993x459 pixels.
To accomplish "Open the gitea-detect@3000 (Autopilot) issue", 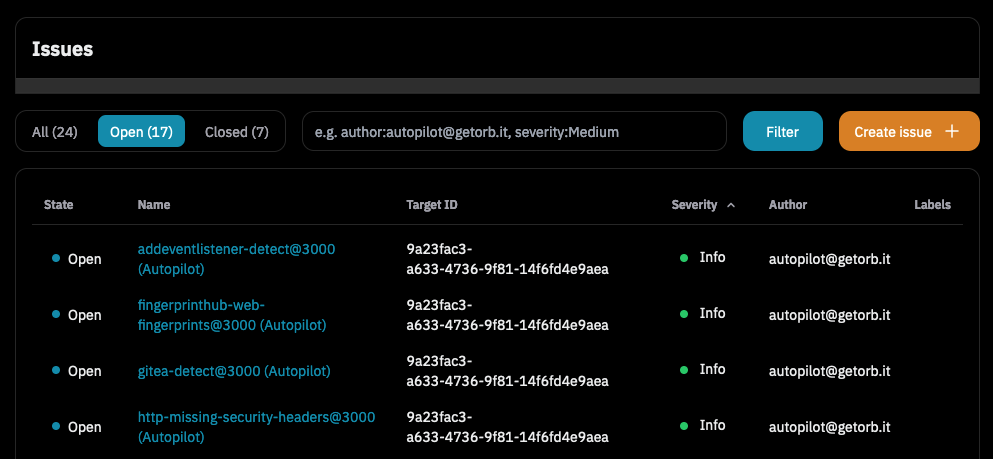I will (x=234, y=371).
